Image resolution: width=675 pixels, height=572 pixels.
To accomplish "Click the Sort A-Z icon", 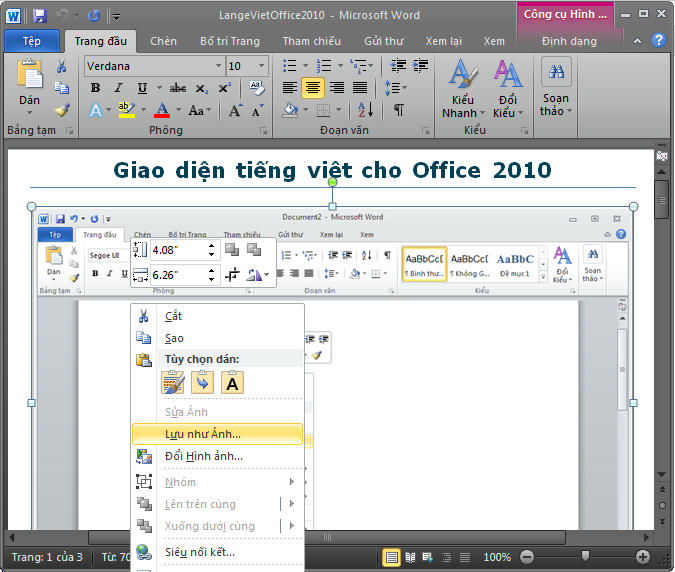I will click(366, 110).
